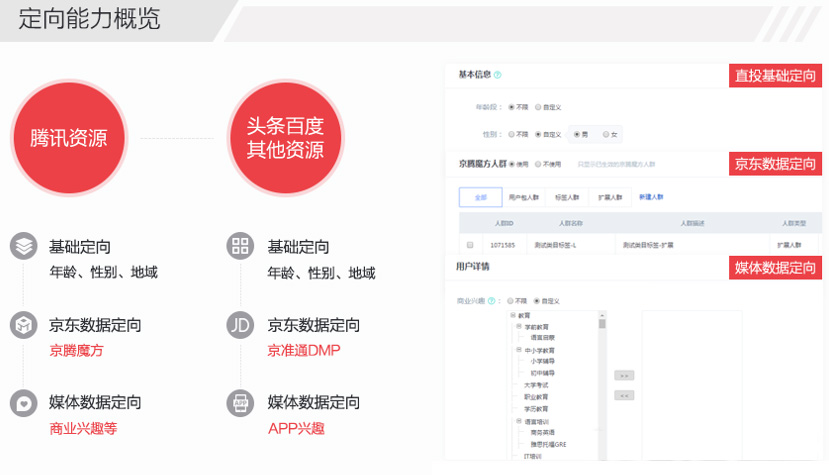Select 自定义 for 商业兴趣
This screenshot has width=829, height=475.
[x=537, y=301]
